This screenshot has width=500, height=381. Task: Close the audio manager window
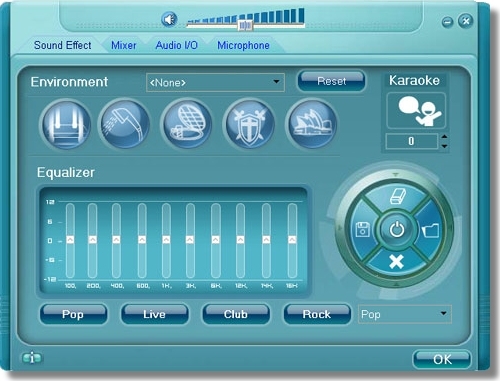[465, 21]
